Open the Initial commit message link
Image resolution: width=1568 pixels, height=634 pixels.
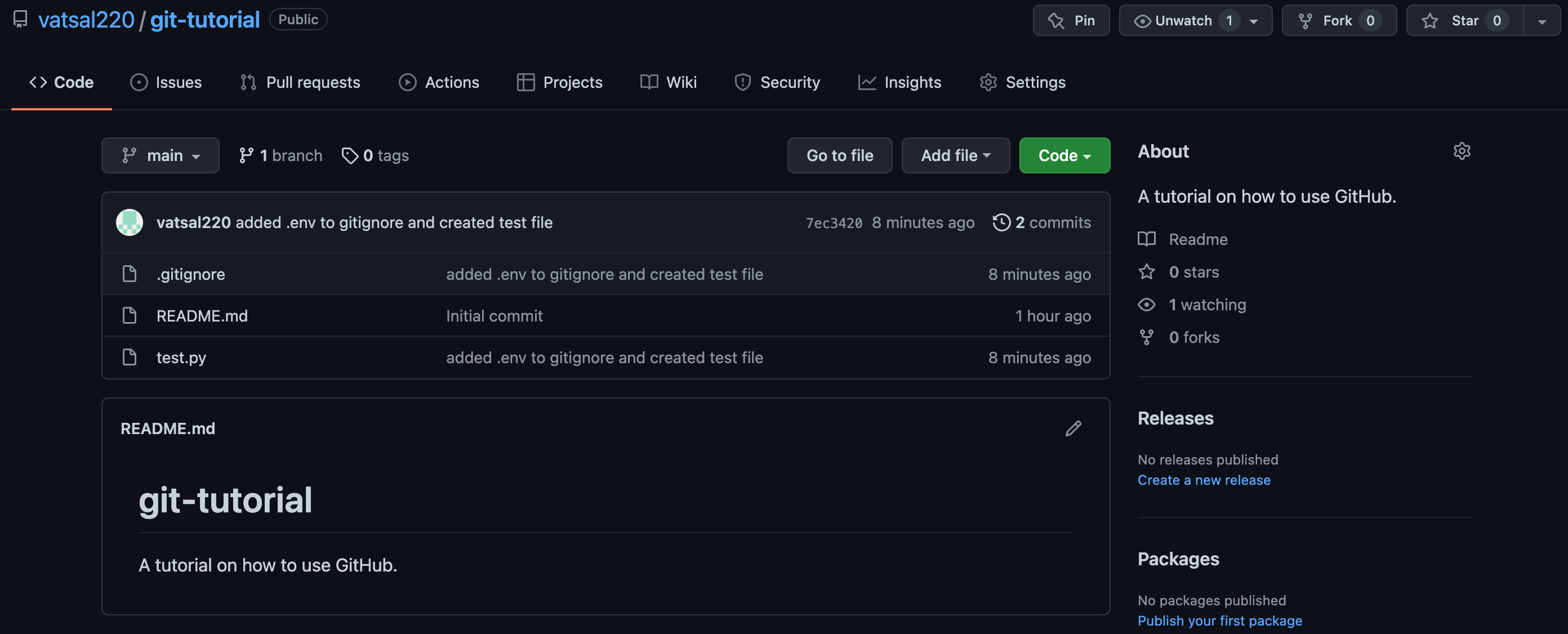(493, 316)
